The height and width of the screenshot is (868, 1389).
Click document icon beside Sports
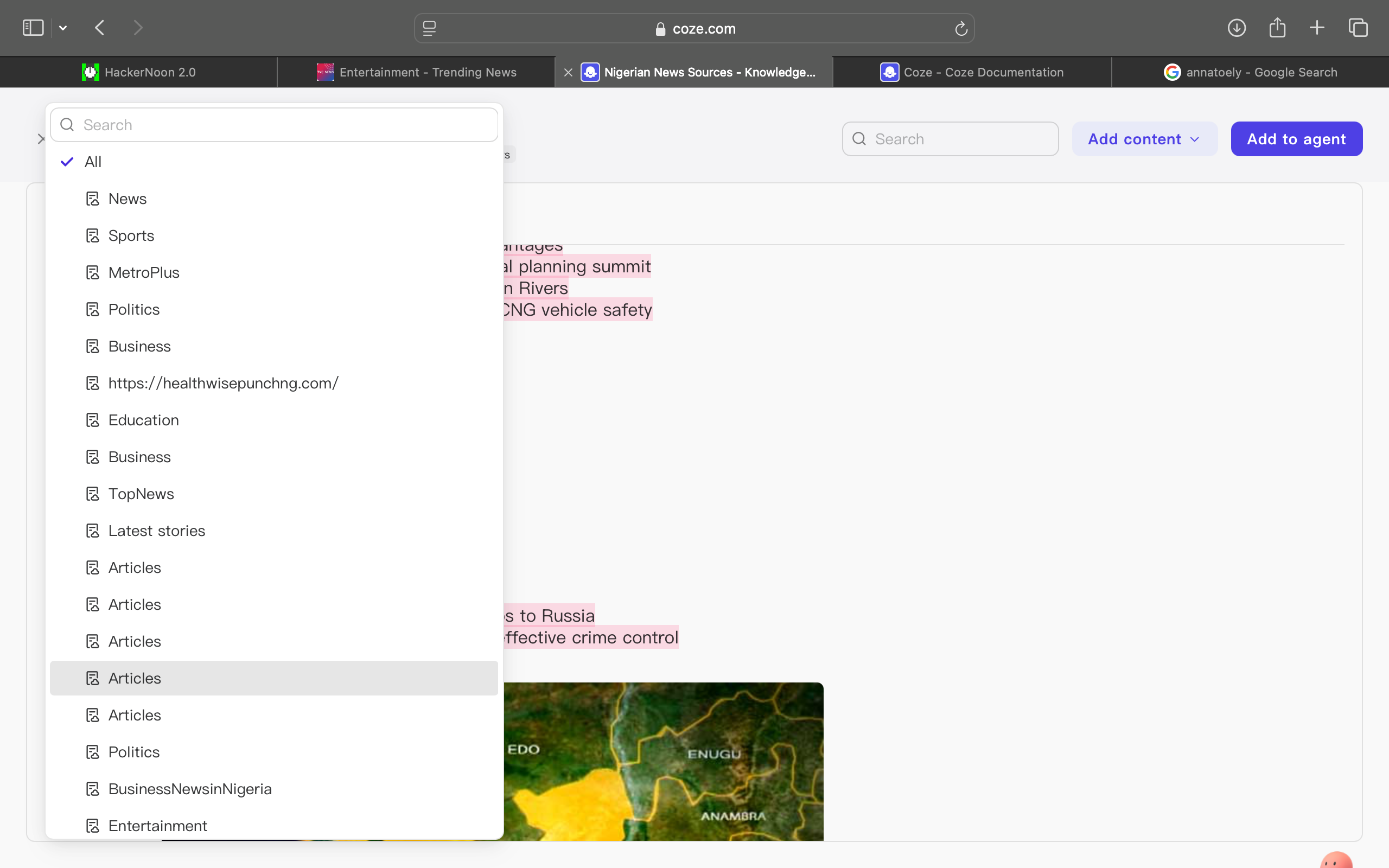coord(92,235)
